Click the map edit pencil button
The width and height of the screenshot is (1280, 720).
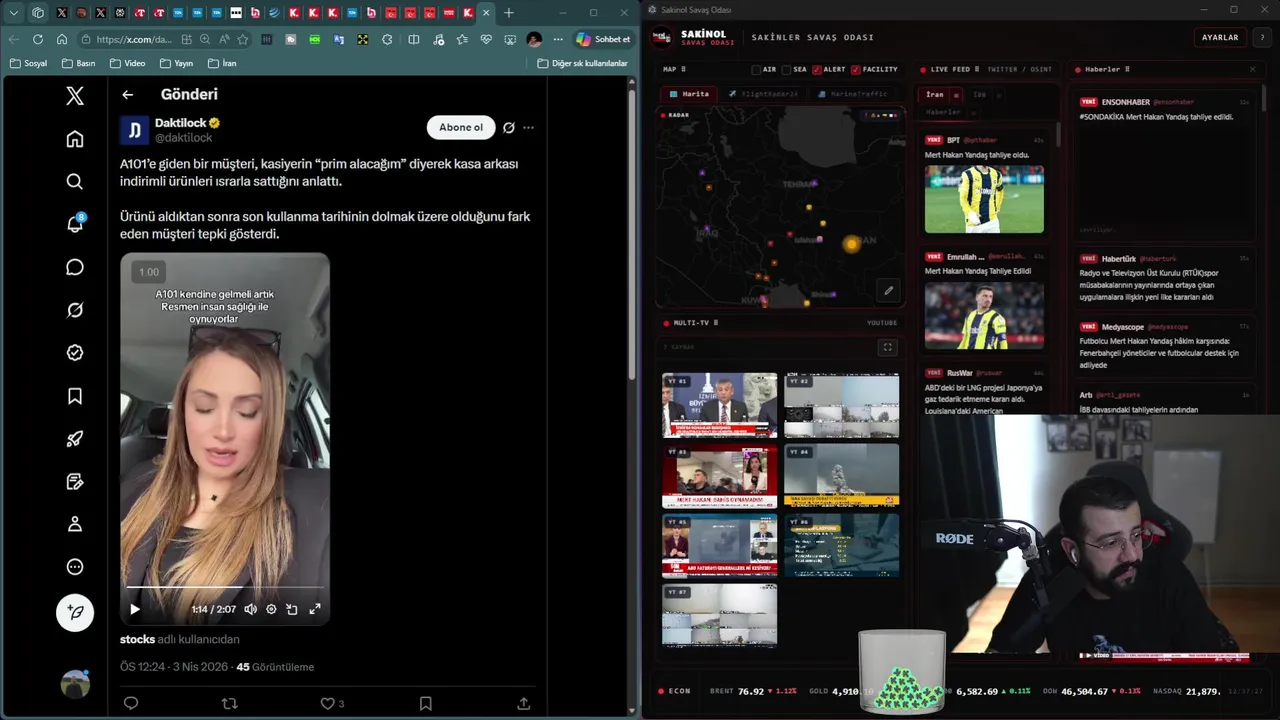[888, 291]
